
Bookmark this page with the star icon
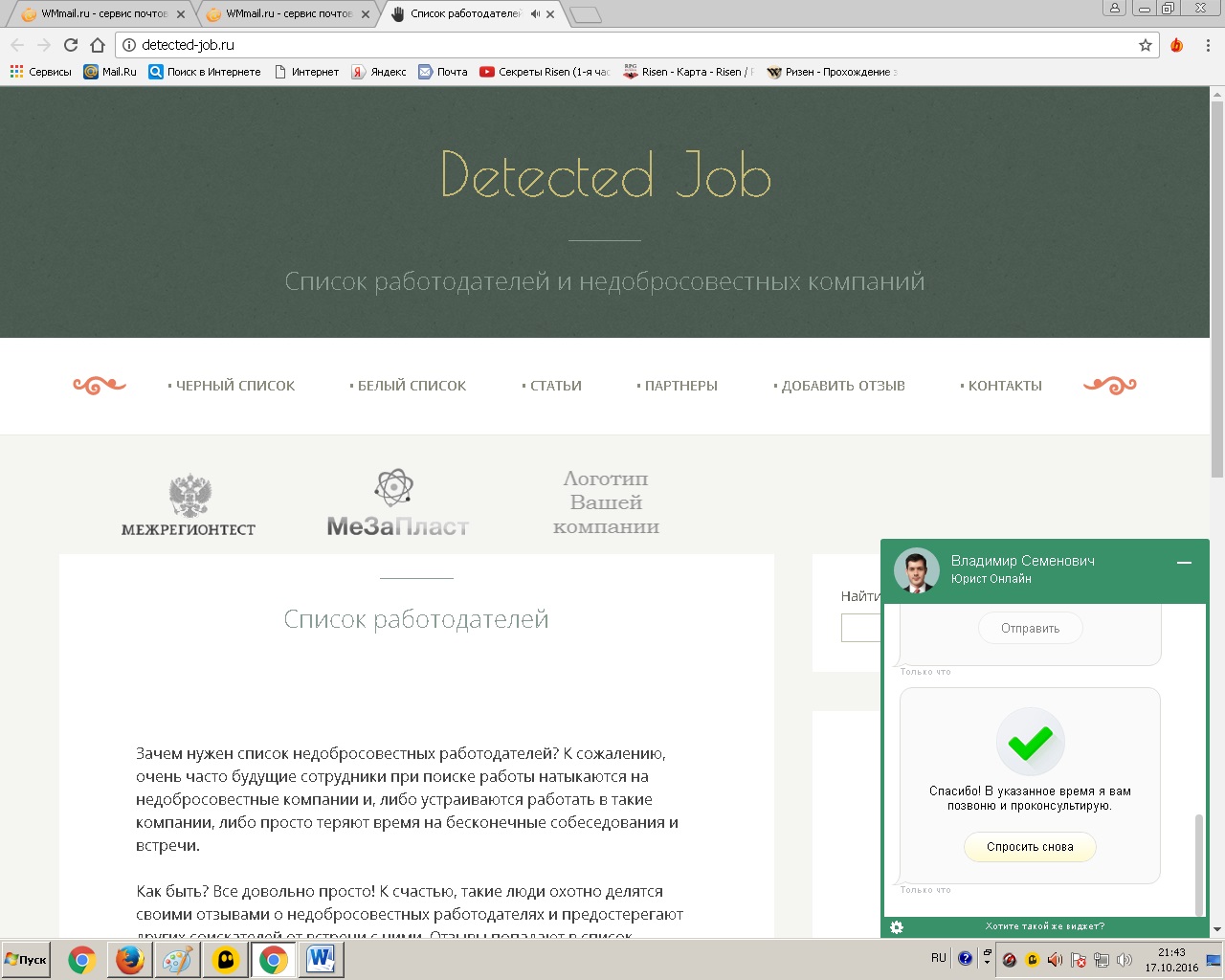click(x=1146, y=45)
